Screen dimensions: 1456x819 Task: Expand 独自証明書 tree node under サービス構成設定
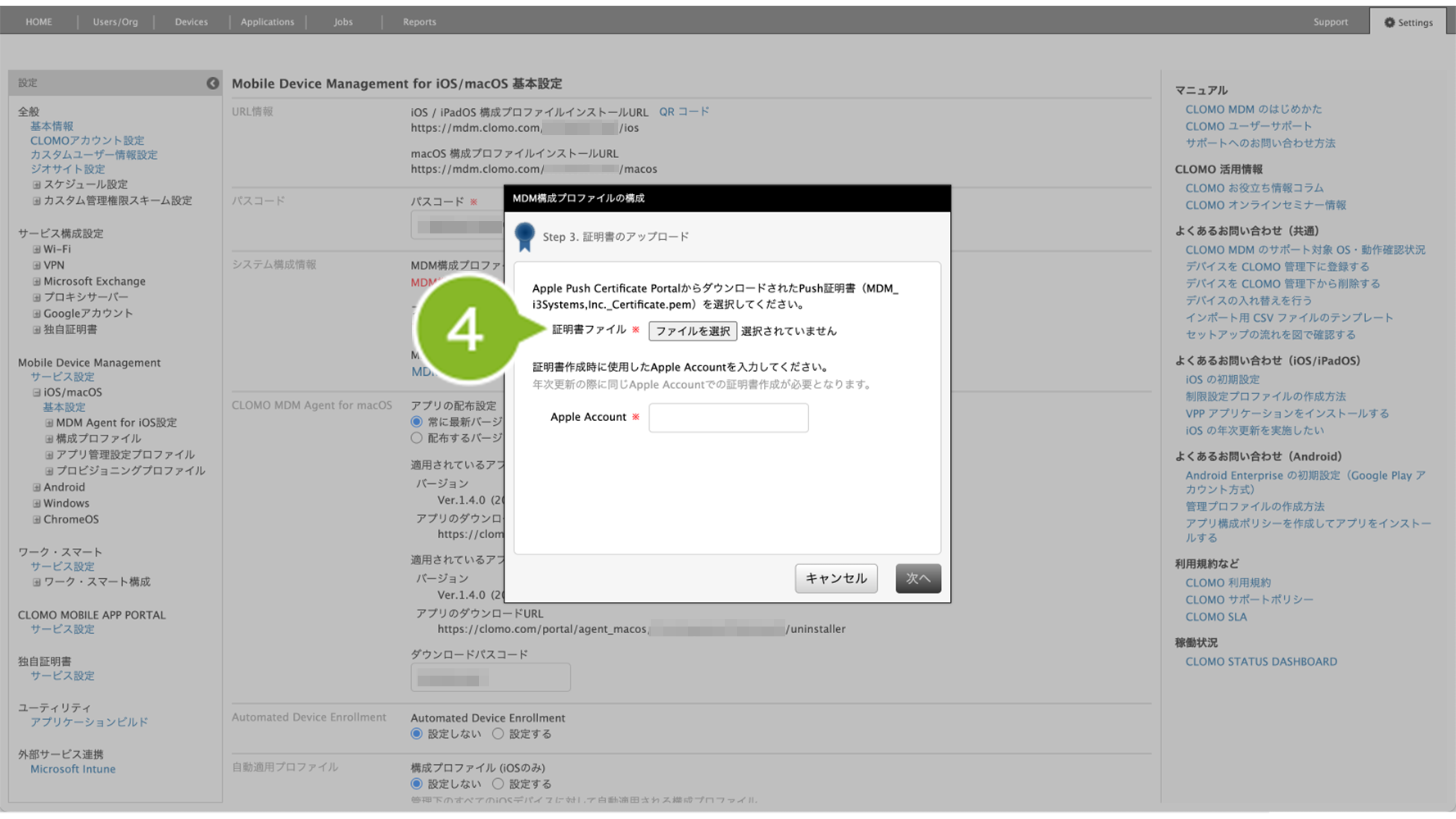coord(36,330)
